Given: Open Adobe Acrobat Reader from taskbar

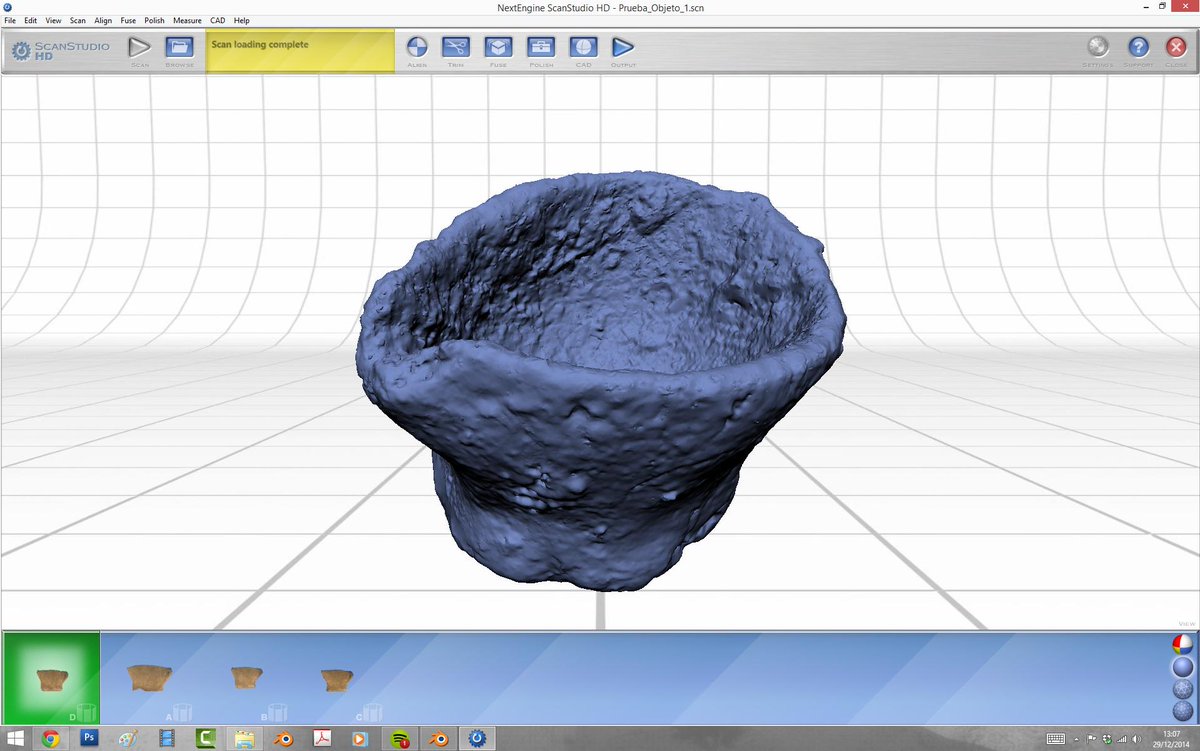Looking at the screenshot, I should point(322,739).
